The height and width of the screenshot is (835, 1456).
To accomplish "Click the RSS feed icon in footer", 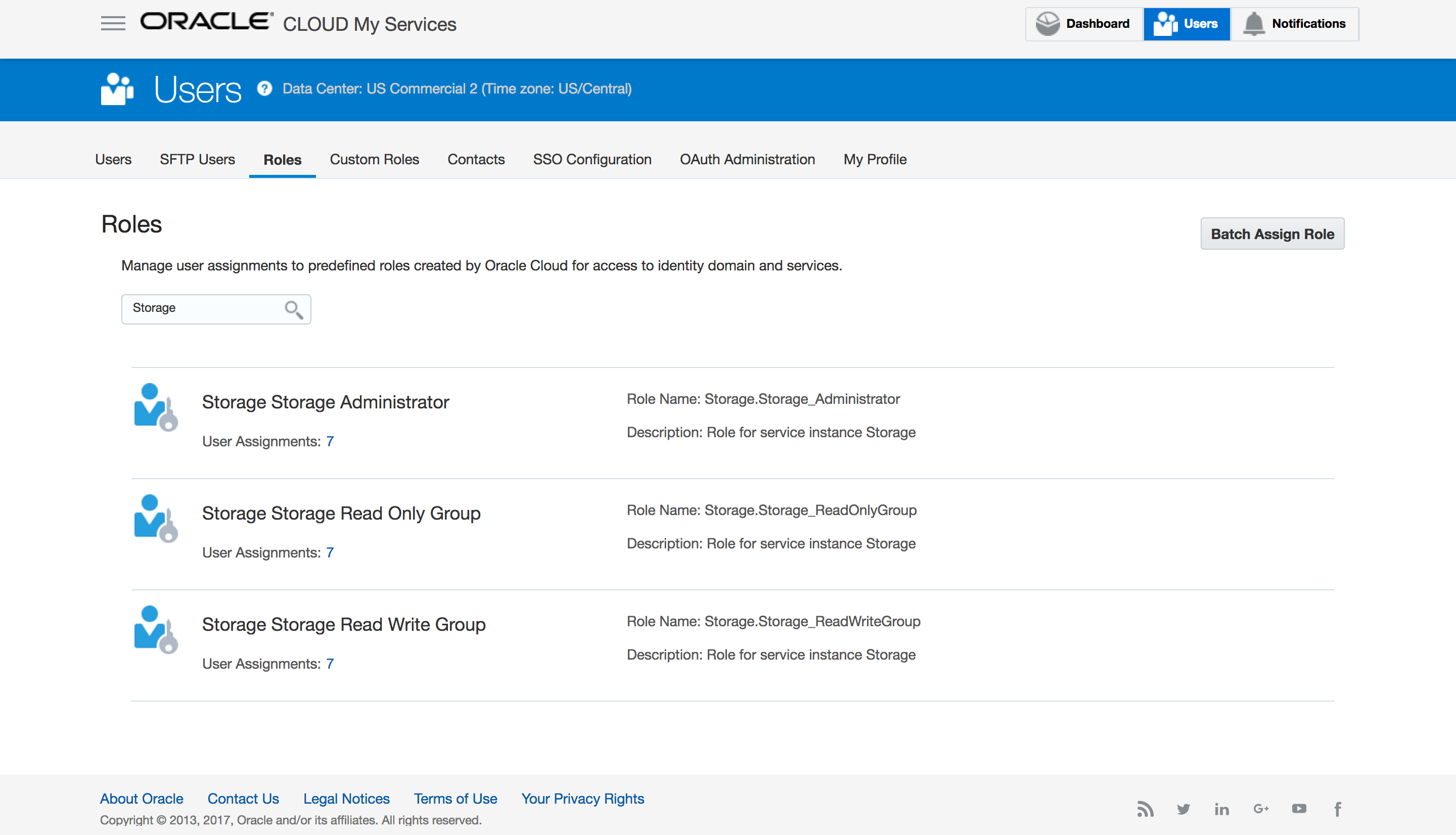I will (x=1145, y=809).
